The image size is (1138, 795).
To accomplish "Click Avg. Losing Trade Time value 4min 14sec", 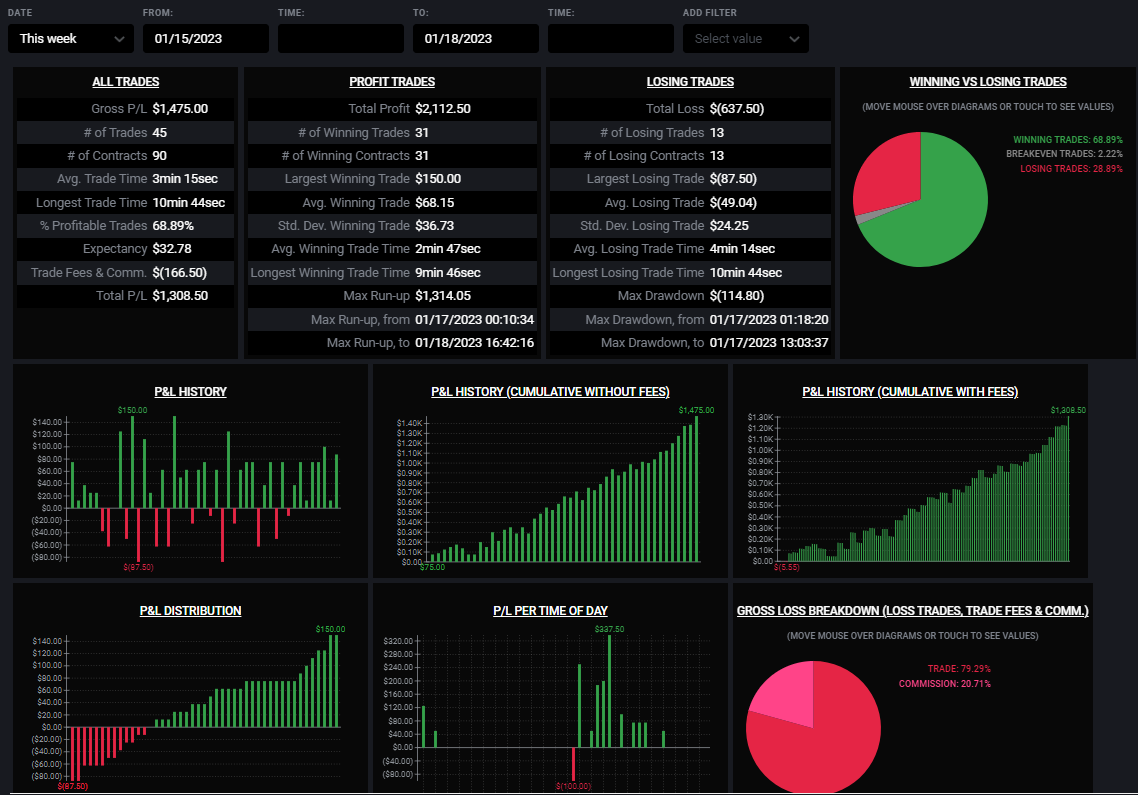I will point(742,249).
